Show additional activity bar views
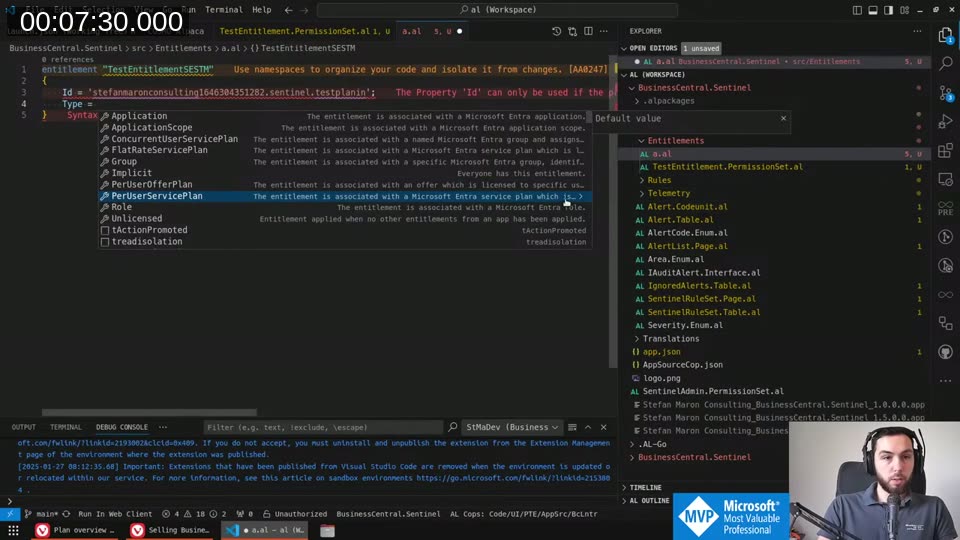This screenshot has width=960, height=540. click(x=945, y=380)
